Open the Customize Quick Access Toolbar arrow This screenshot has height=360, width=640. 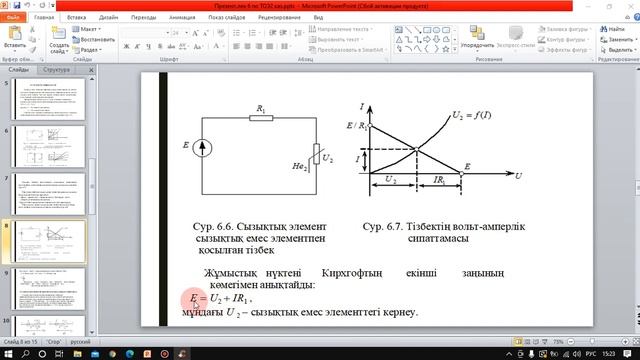coord(52,6)
